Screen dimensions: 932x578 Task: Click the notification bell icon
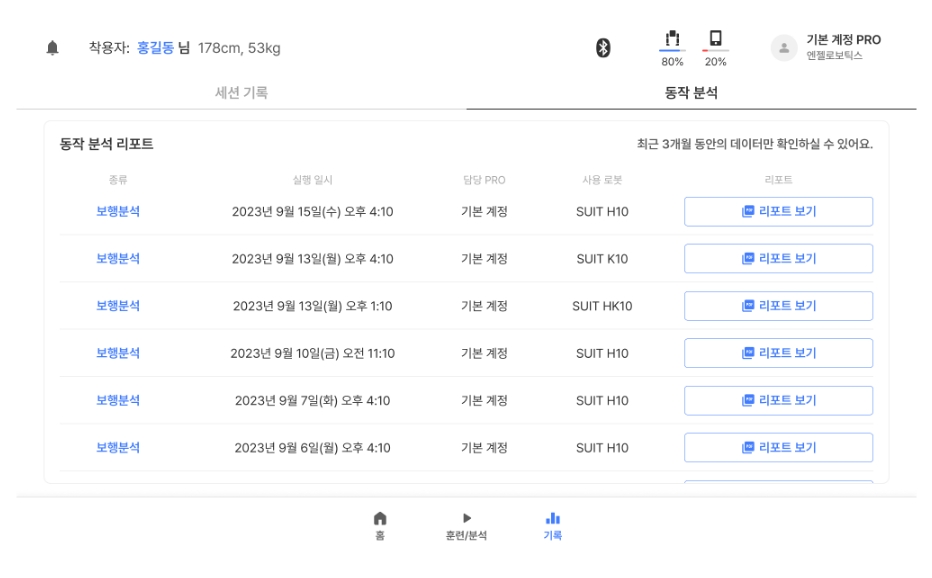pos(52,48)
